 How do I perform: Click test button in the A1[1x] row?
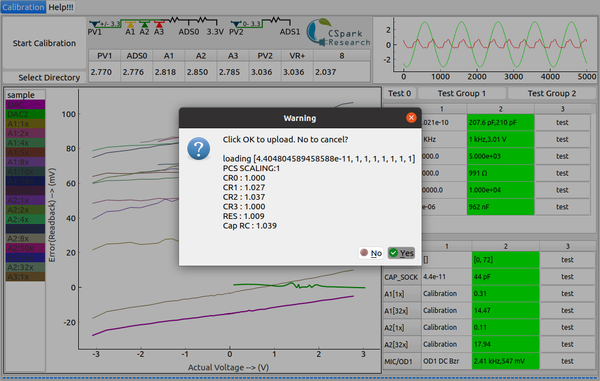pyautogui.click(x=567, y=293)
